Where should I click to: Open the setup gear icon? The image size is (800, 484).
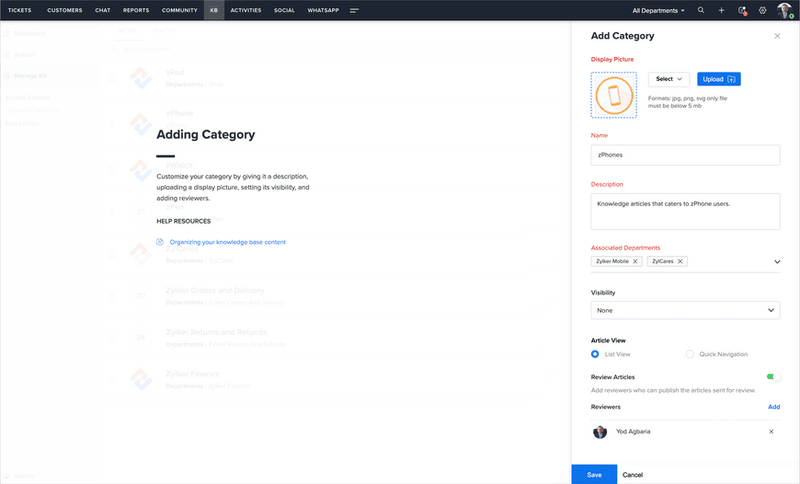762,10
